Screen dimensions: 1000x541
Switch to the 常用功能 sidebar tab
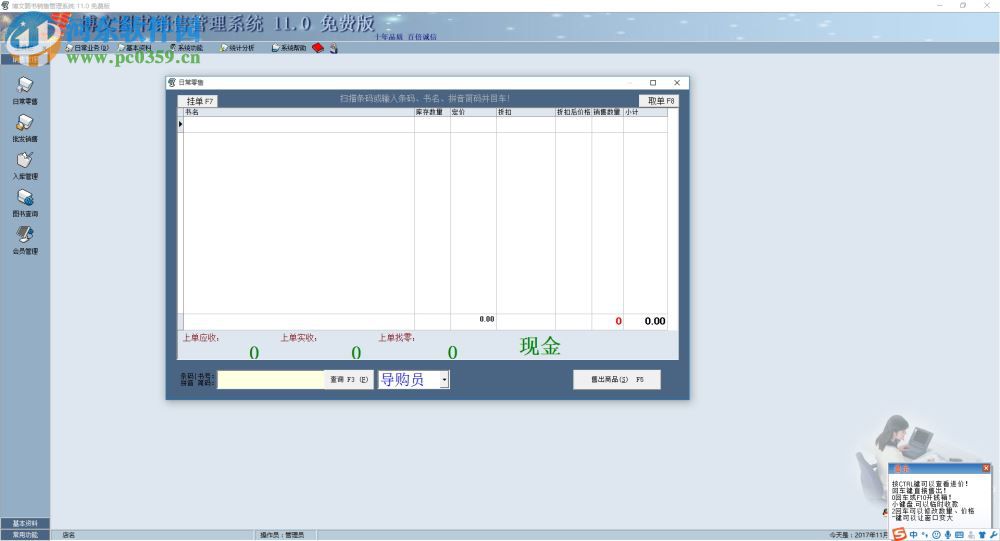tap(25, 535)
